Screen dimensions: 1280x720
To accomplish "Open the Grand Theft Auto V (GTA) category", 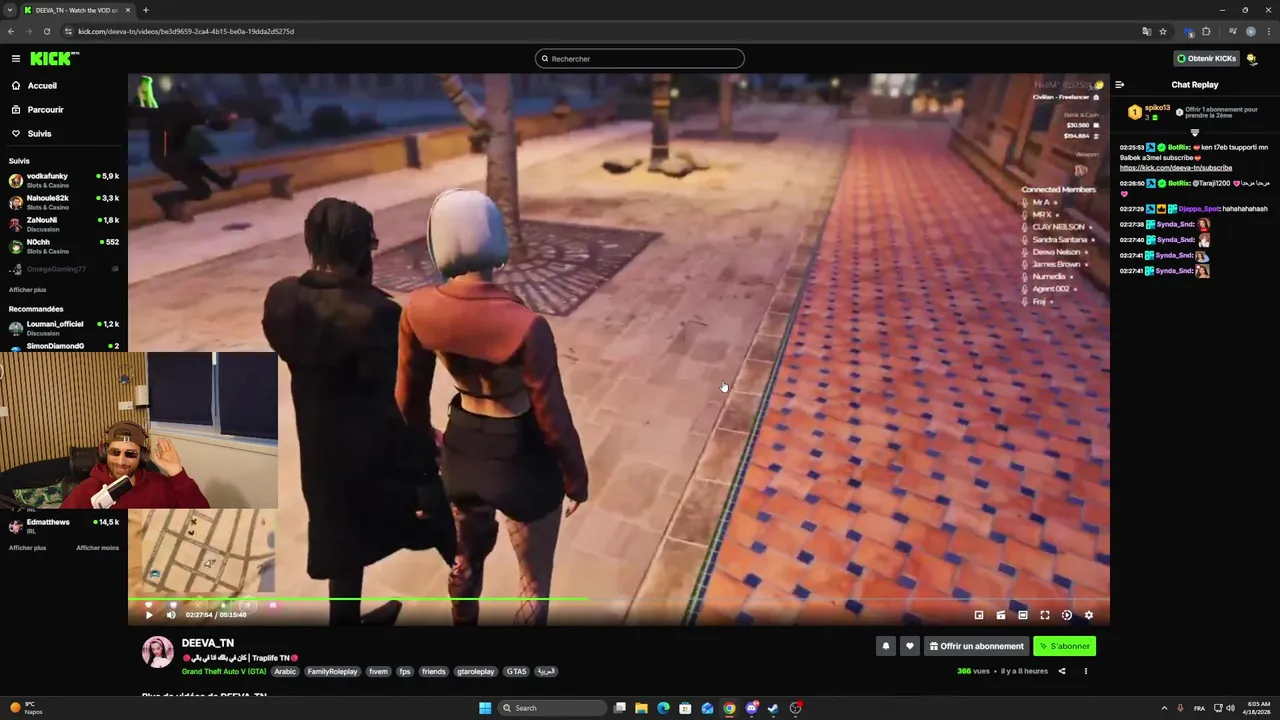I will tap(224, 671).
